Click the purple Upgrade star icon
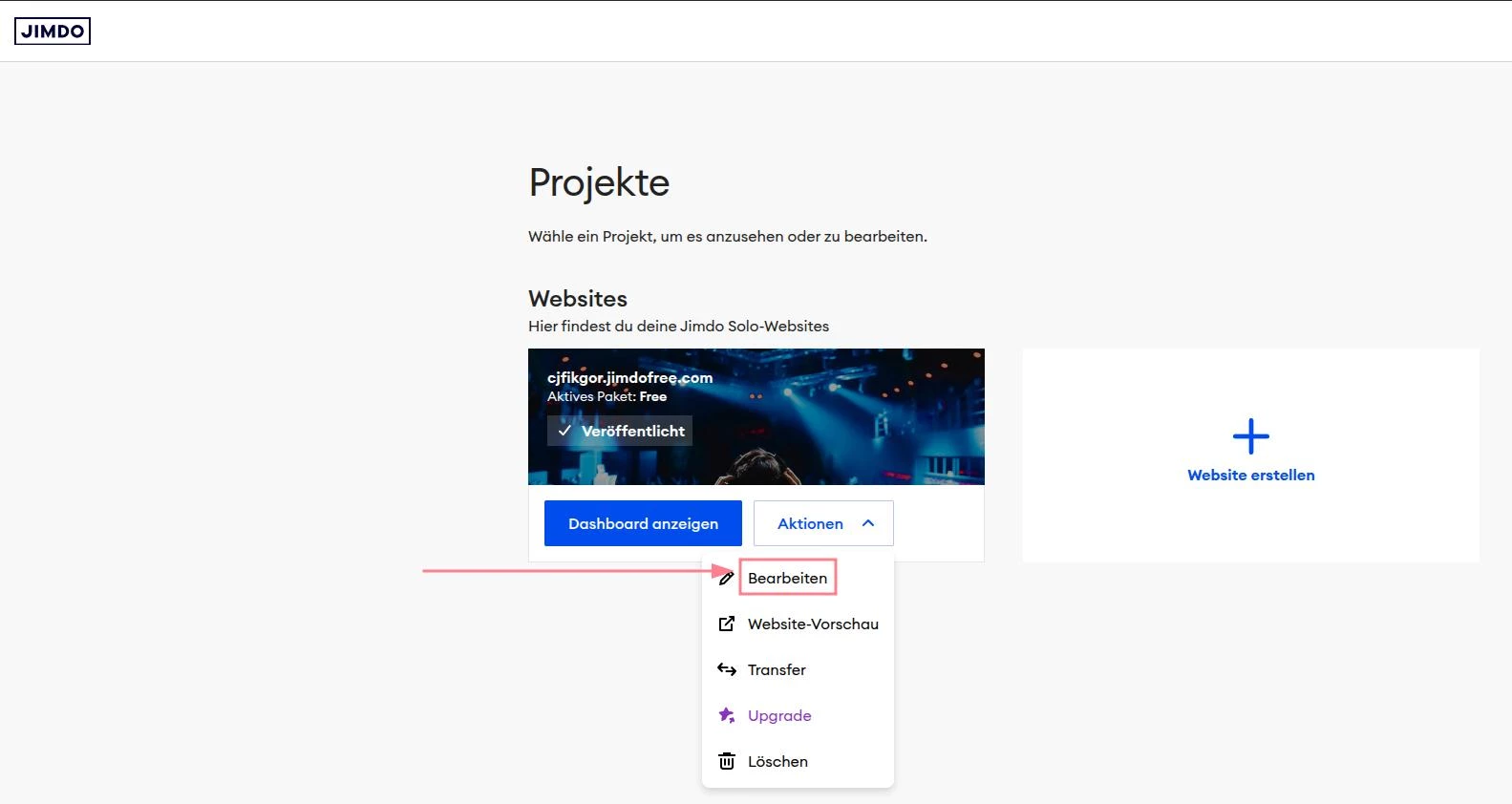 (727, 715)
